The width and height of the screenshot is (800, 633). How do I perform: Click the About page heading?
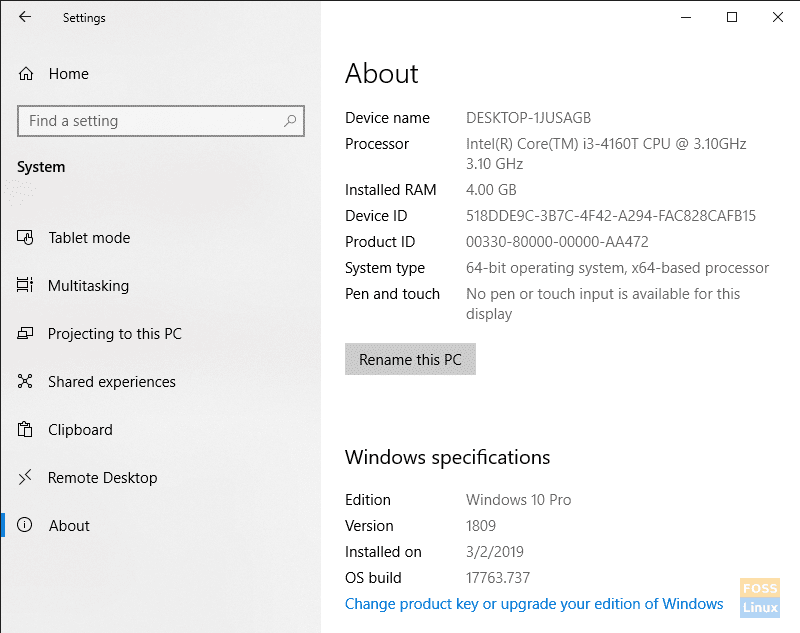382,73
